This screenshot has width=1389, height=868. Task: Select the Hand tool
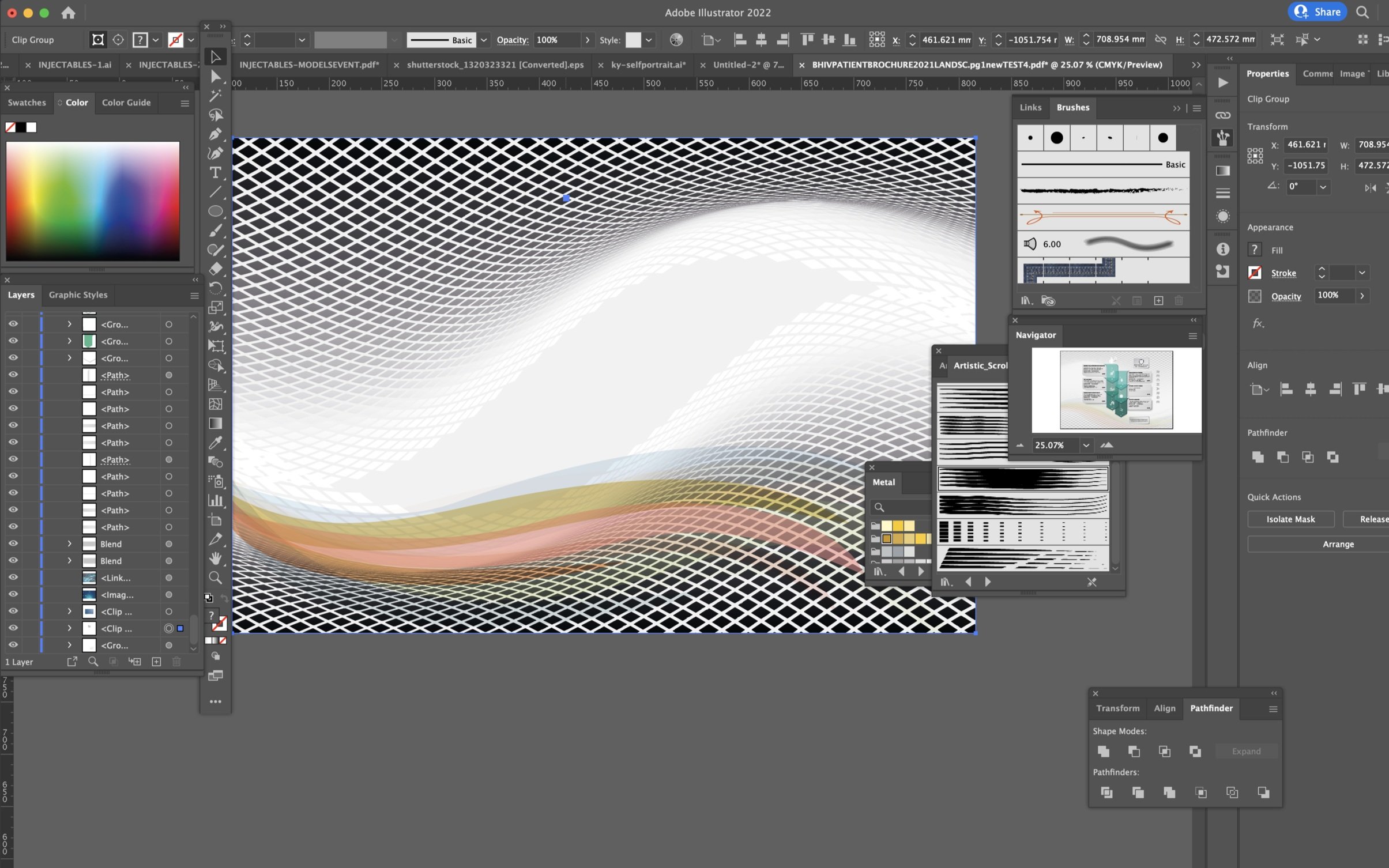pyautogui.click(x=215, y=558)
